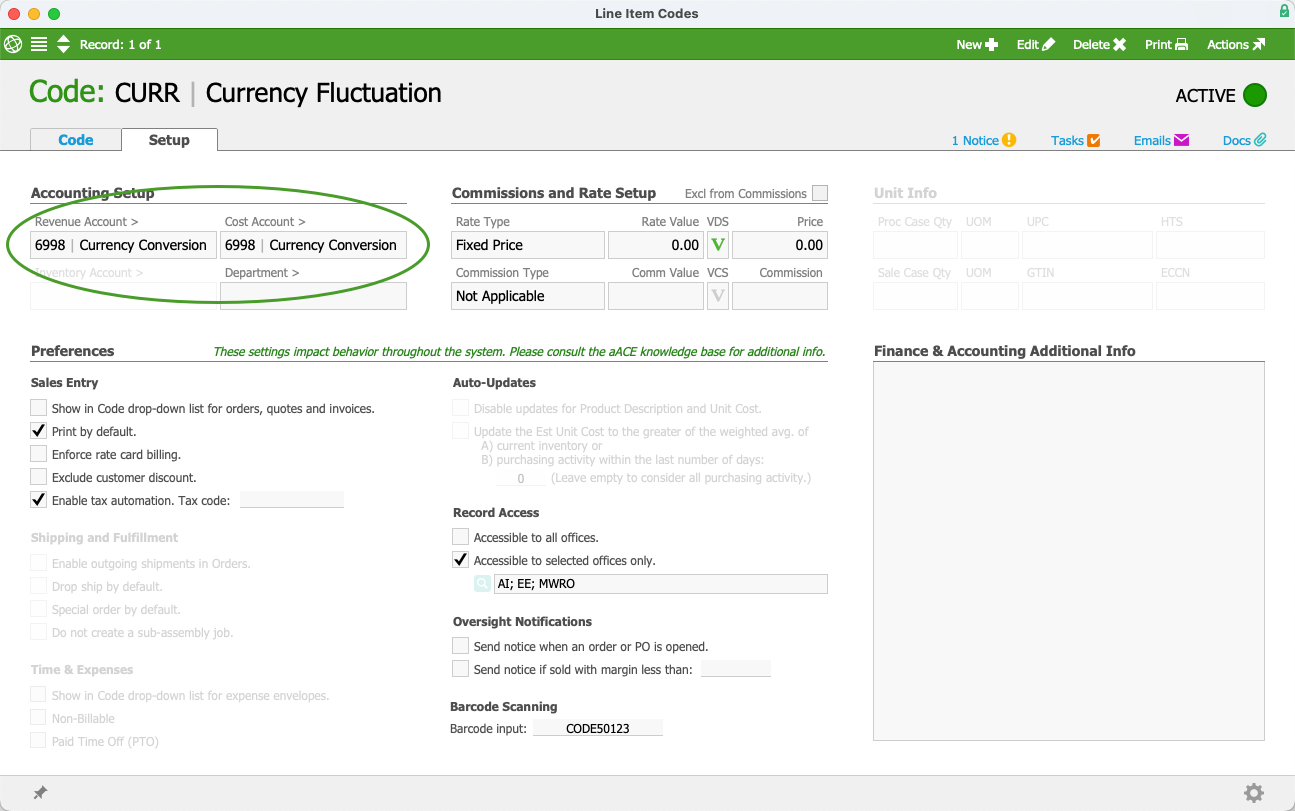The height and width of the screenshot is (811, 1295).
Task: Click the empty Department field
Action: pos(313,296)
